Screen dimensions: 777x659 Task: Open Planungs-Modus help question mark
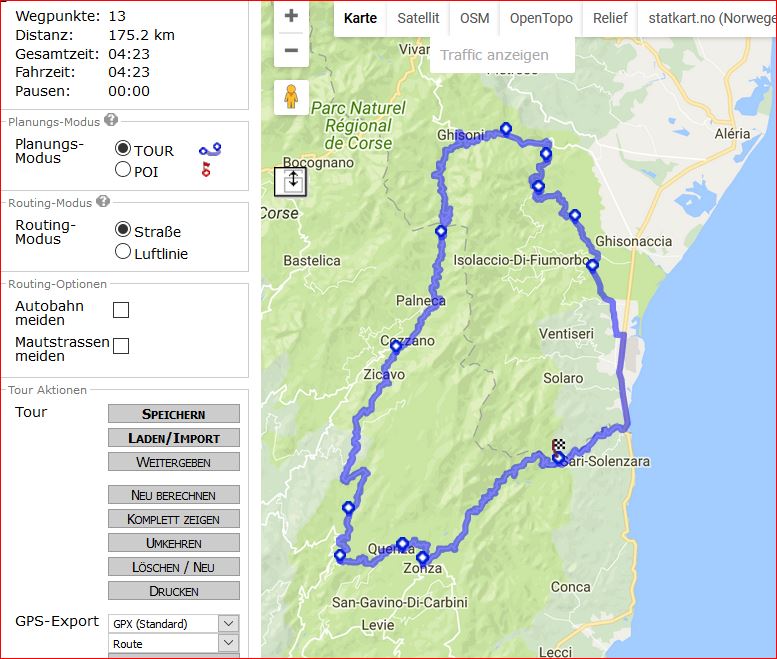tap(111, 120)
